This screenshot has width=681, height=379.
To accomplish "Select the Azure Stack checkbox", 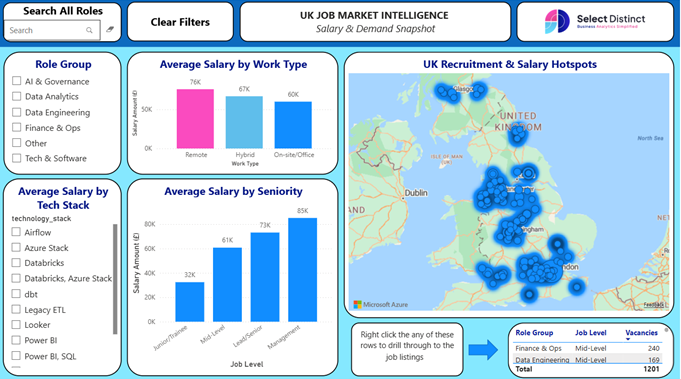I will coord(16,247).
